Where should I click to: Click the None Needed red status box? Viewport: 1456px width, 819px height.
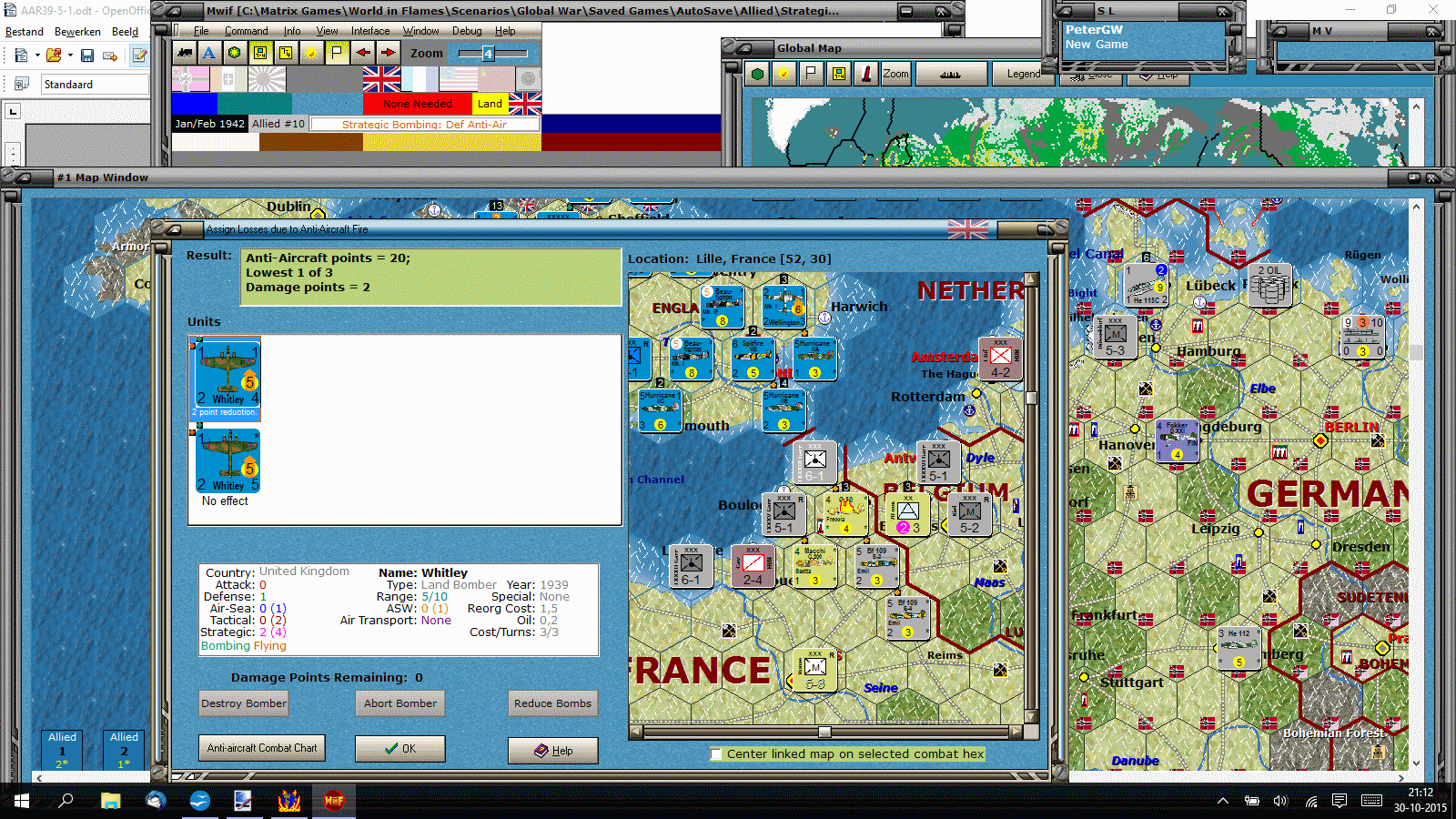417,103
